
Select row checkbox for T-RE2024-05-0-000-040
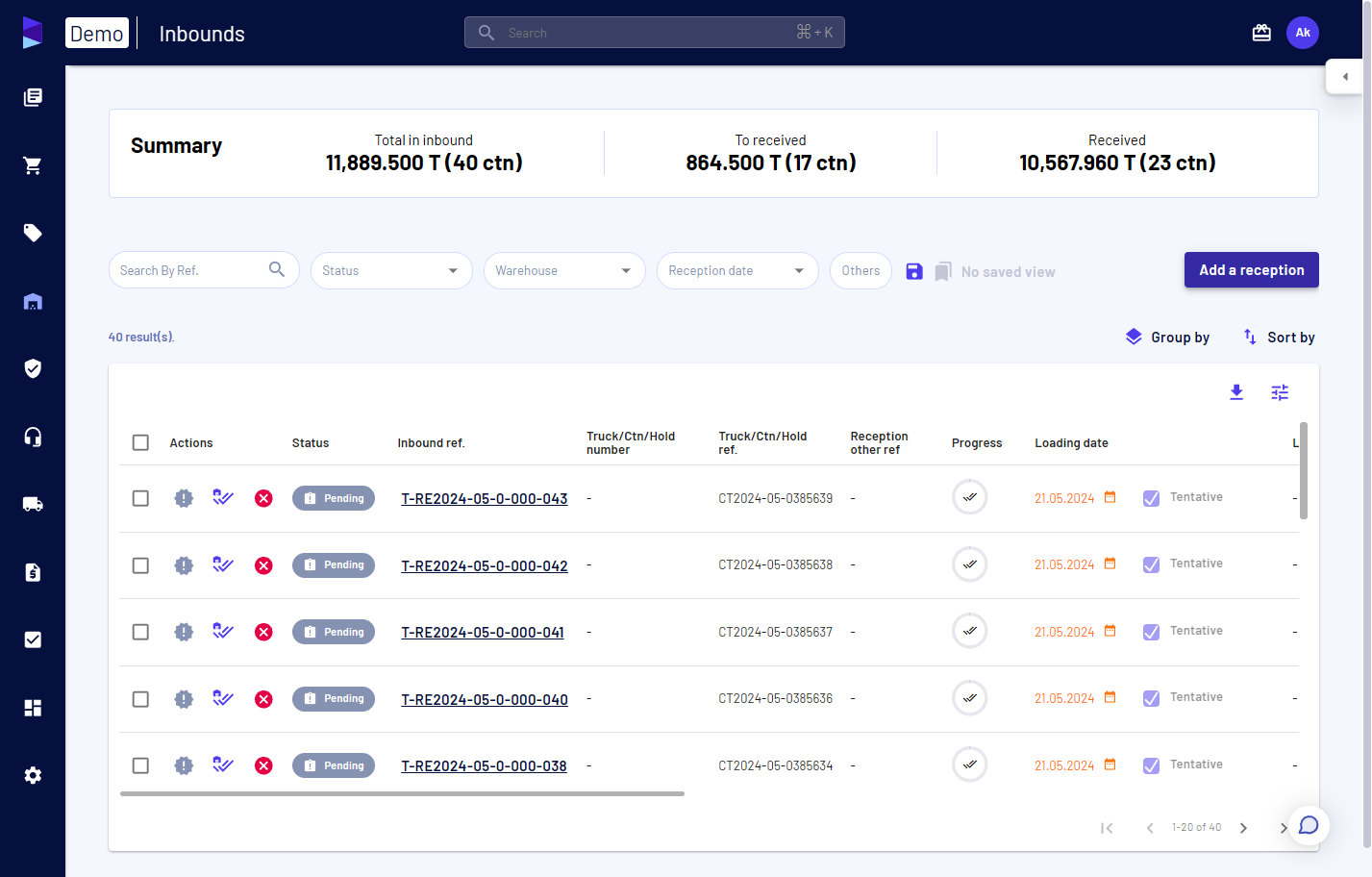pyautogui.click(x=140, y=699)
